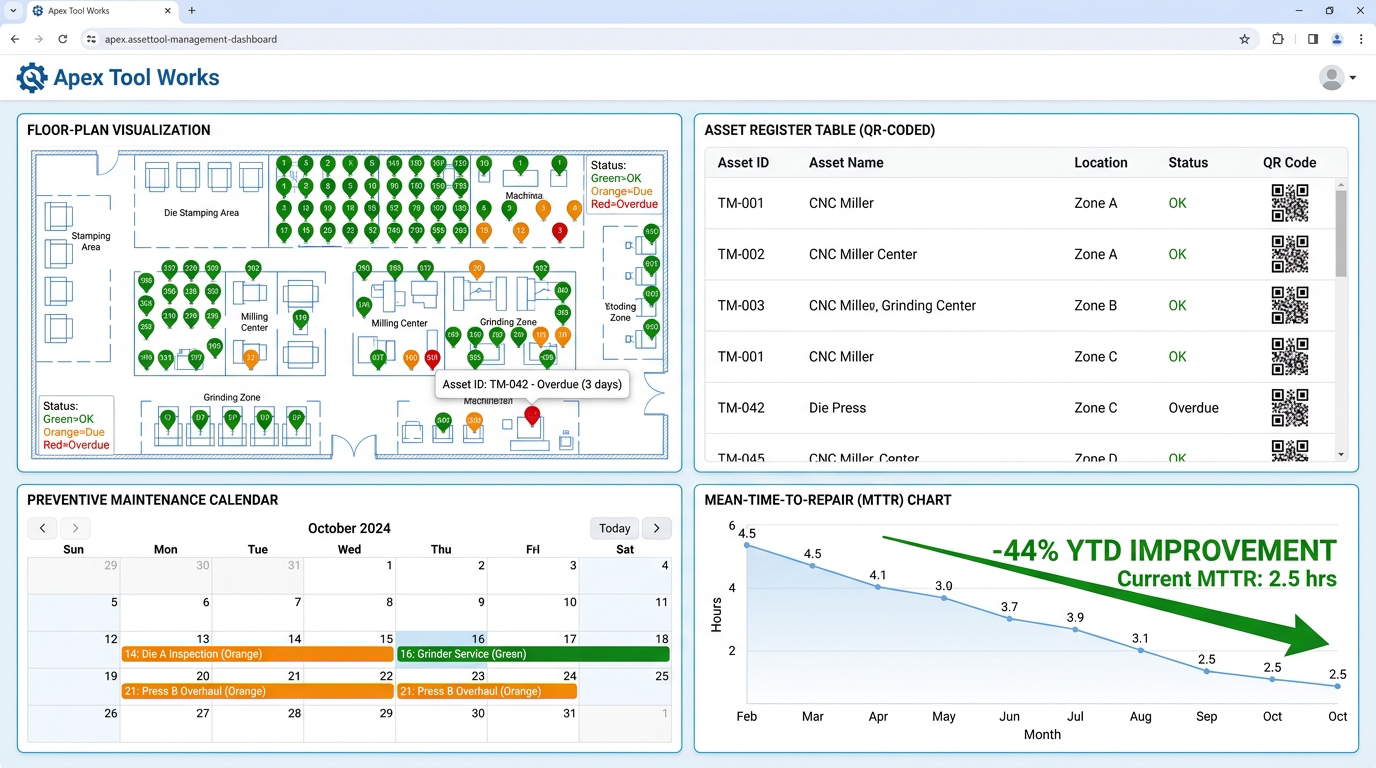Image resolution: width=1376 pixels, height=768 pixels.
Task: Reload the page with refresh icon
Action: (62, 39)
